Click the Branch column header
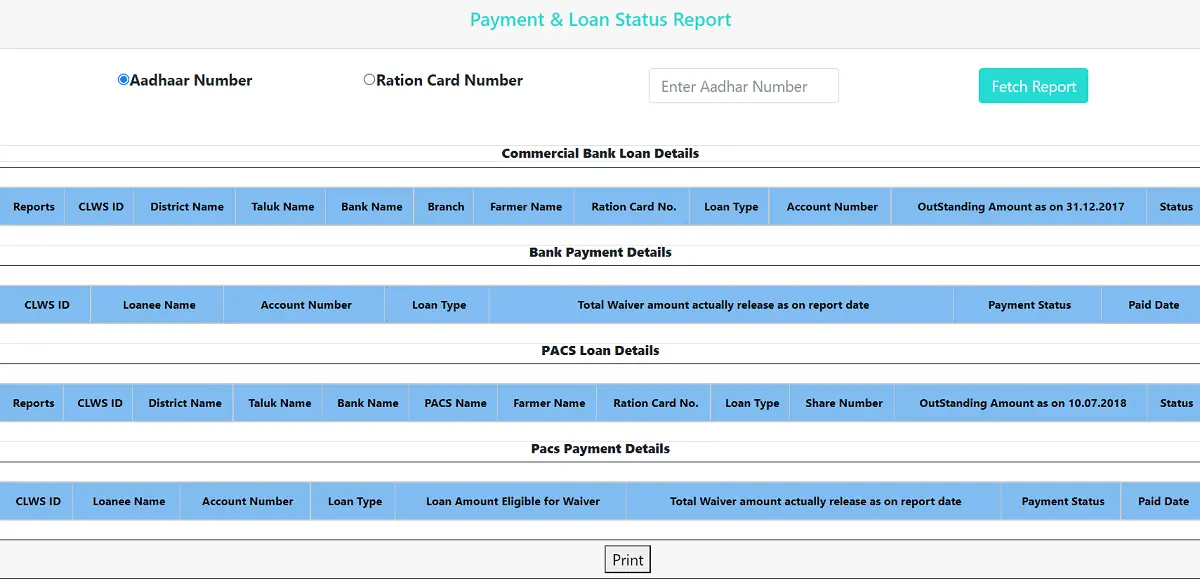This screenshot has width=1200, height=583. [x=444, y=207]
